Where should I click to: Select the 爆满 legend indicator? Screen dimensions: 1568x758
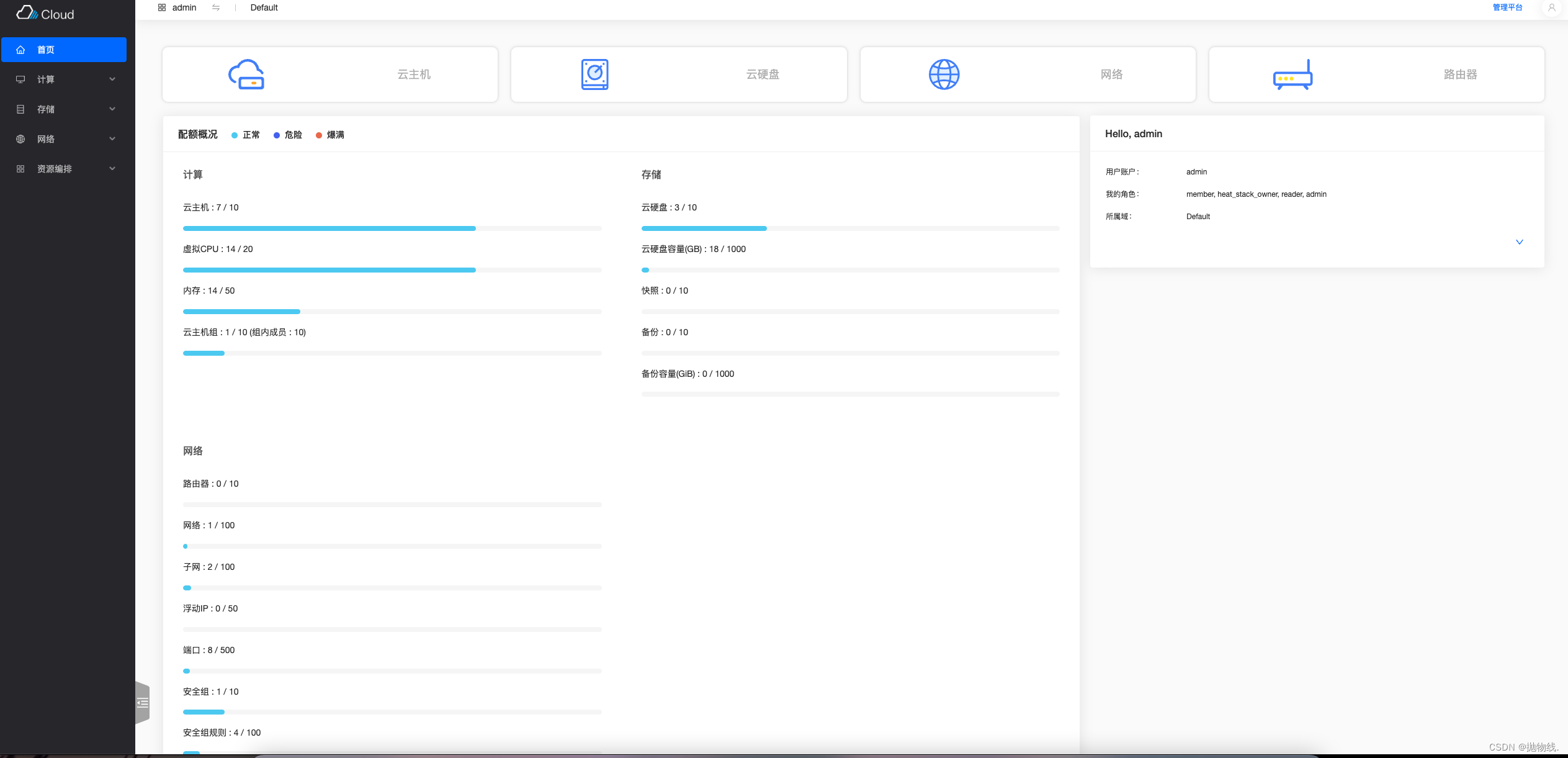tap(319, 135)
